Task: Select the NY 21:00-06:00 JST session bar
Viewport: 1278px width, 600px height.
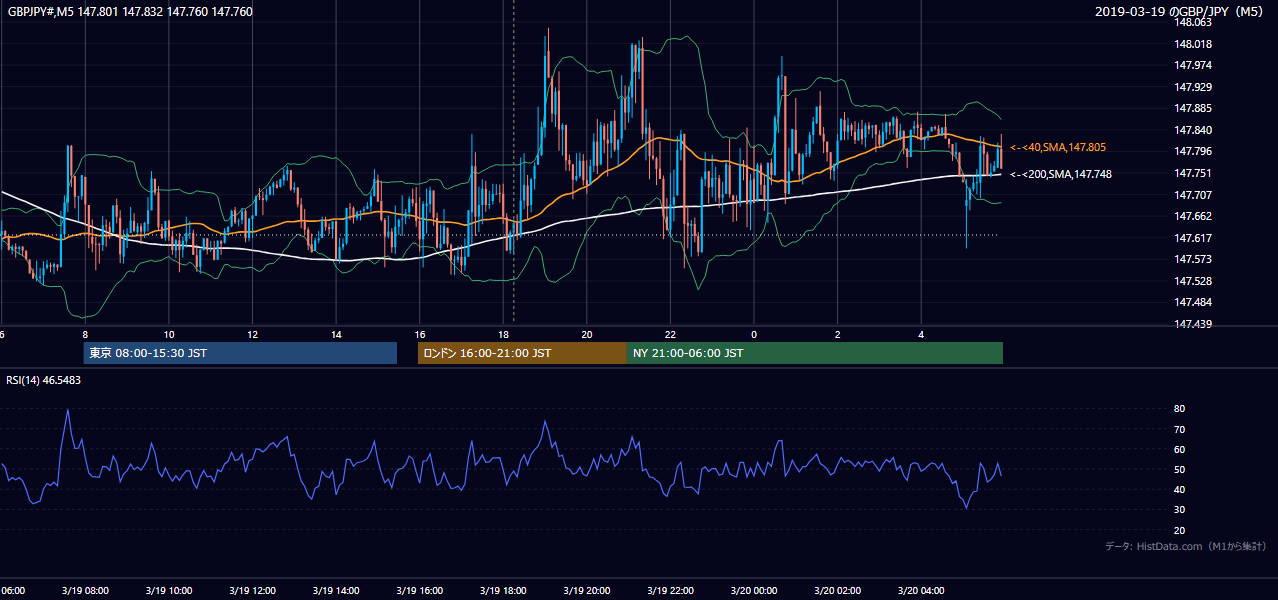Action: 815,353
